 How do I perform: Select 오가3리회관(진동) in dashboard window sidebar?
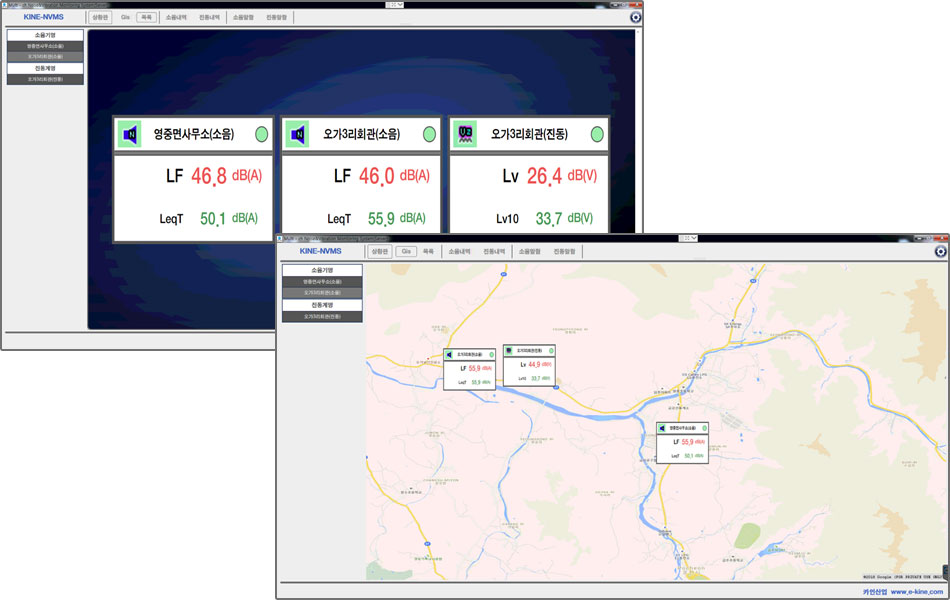pyautogui.click(x=44, y=79)
